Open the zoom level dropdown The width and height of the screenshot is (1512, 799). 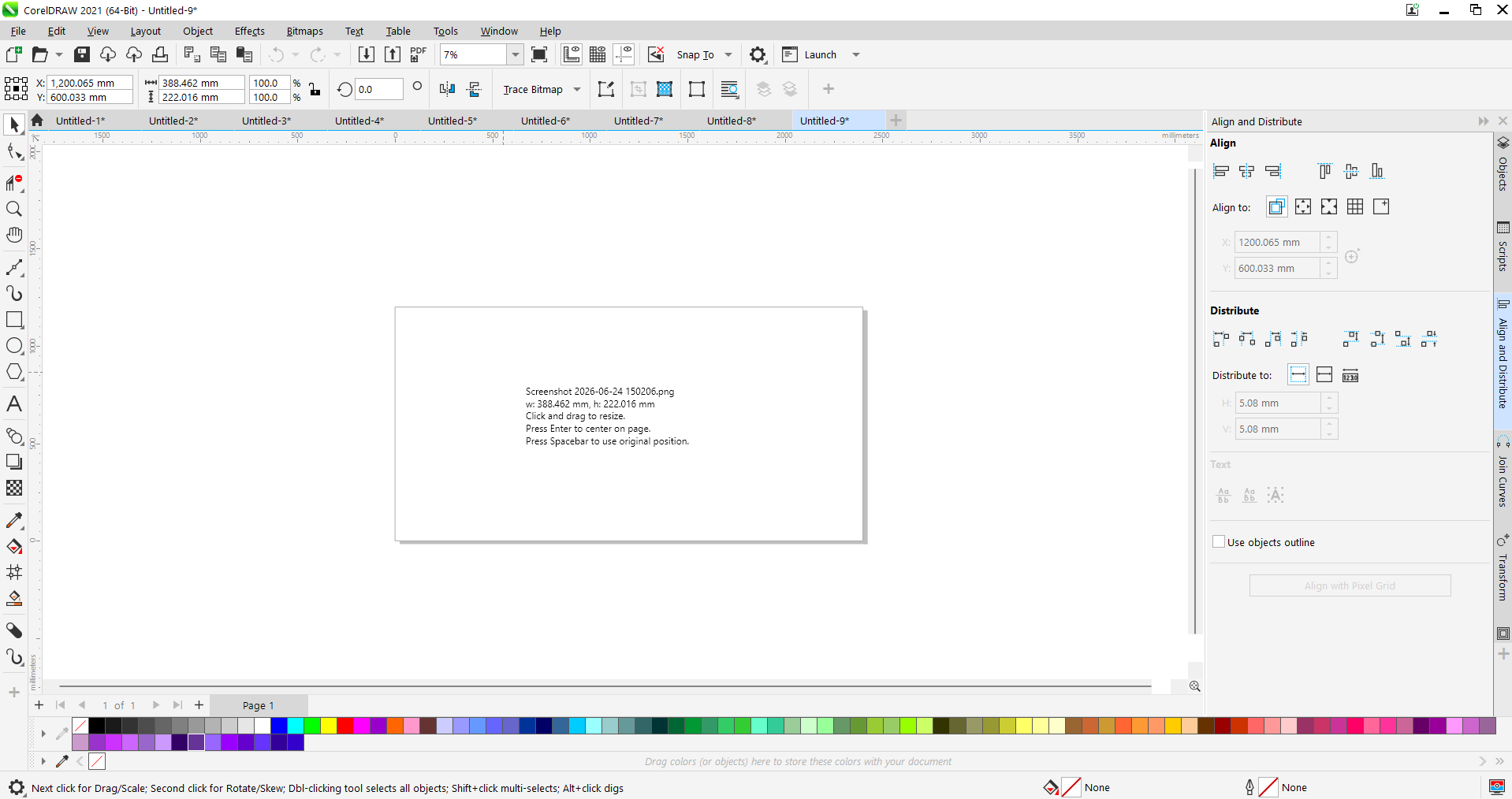point(515,54)
